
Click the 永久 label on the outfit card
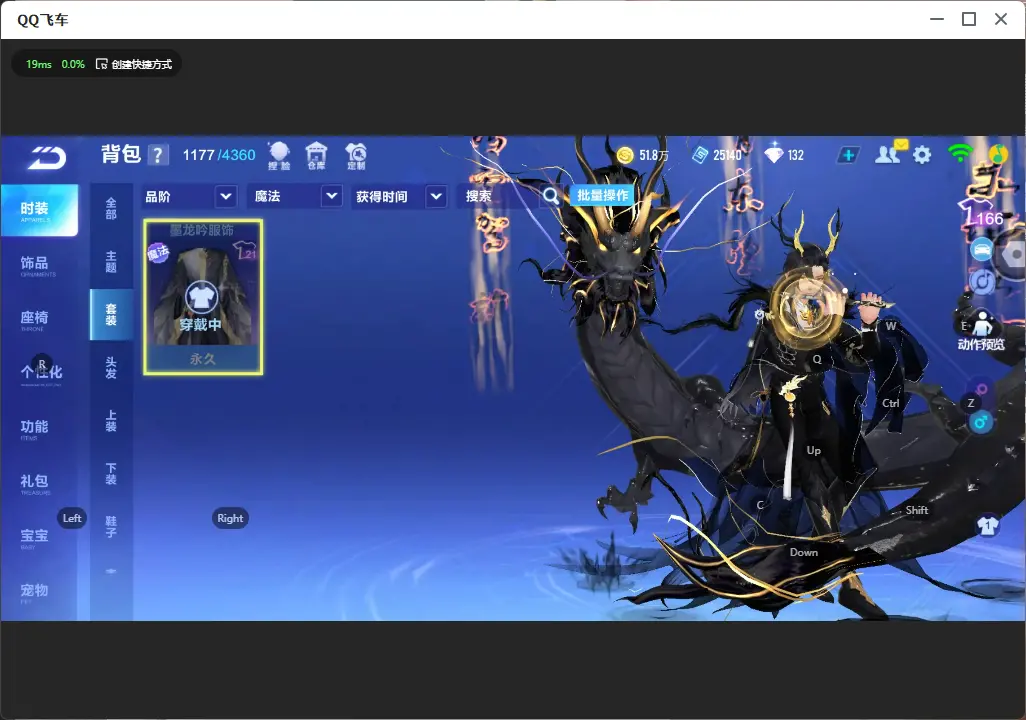coord(202,359)
